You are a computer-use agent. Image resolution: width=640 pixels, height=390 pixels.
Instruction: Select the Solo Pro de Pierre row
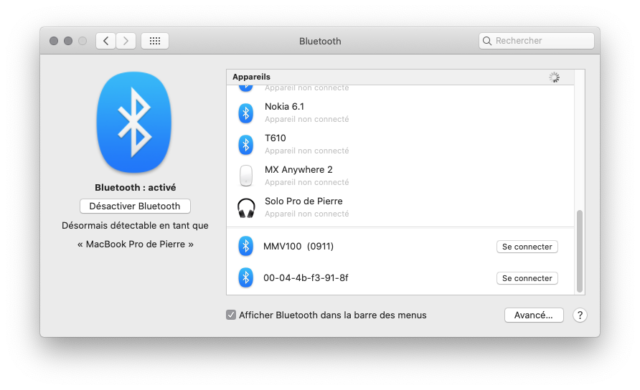click(x=400, y=208)
